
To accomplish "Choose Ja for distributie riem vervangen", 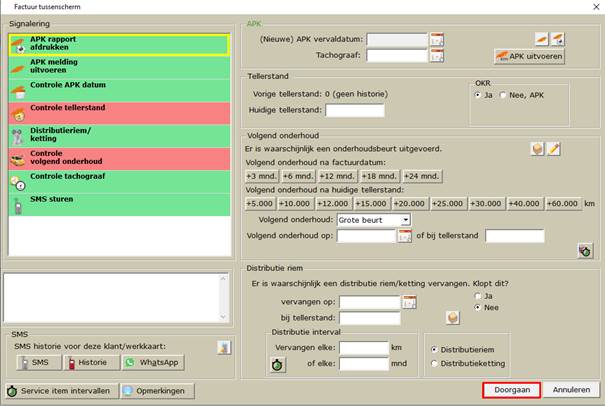I will pos(478,296).
